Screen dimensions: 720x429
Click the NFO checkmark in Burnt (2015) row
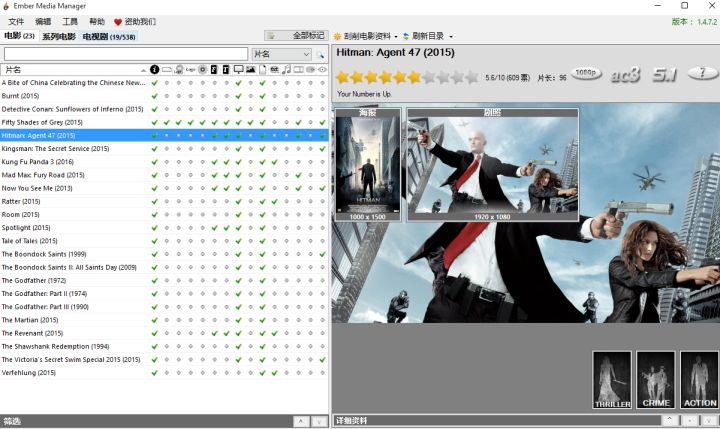point(155,96)
